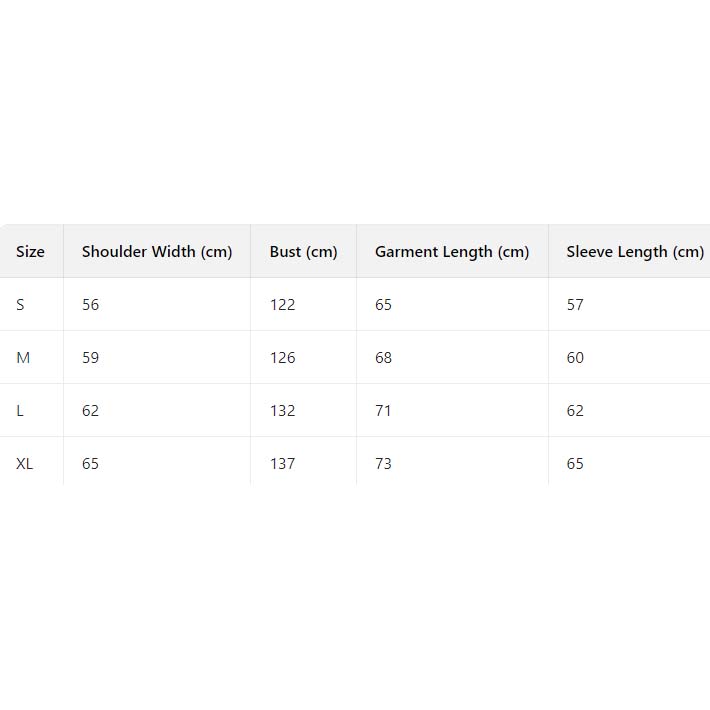Viewport: 710px width, 710px height.
Task: Click bust value 126 in M row
Action: point(283,358)
